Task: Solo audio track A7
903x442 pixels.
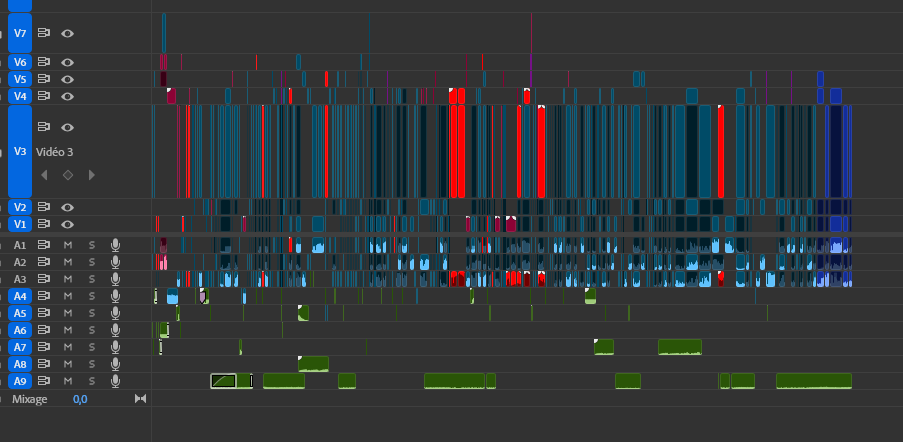Action: pyautogui.click(x=92, y=347)
